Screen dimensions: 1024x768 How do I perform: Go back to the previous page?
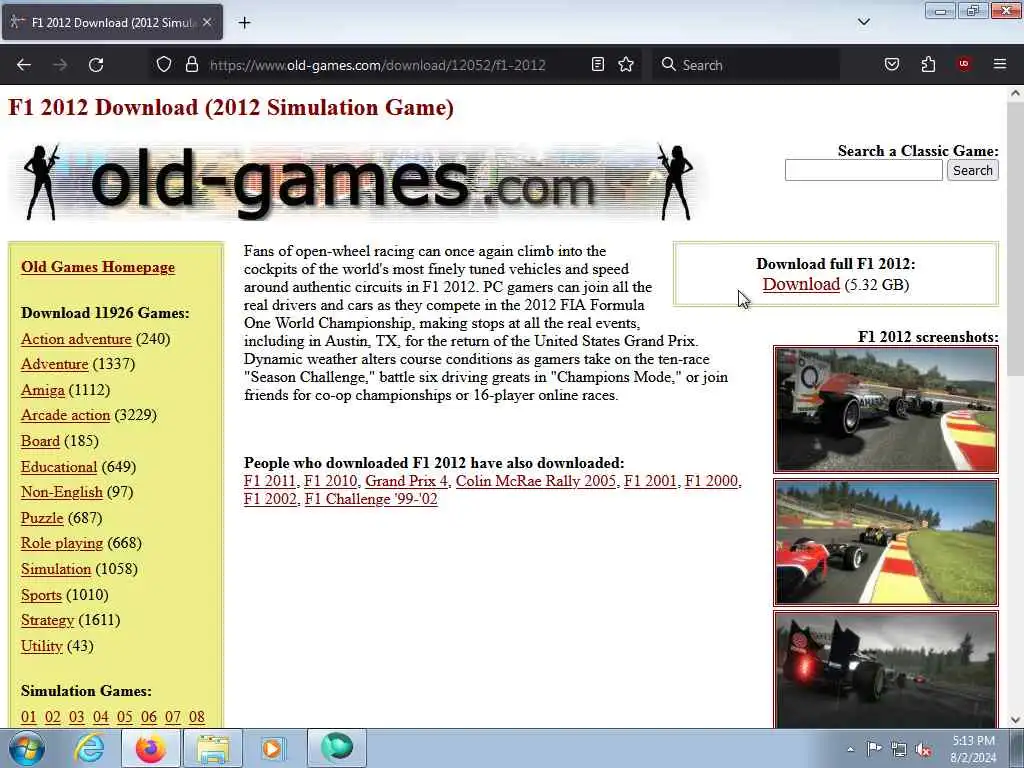24,65
